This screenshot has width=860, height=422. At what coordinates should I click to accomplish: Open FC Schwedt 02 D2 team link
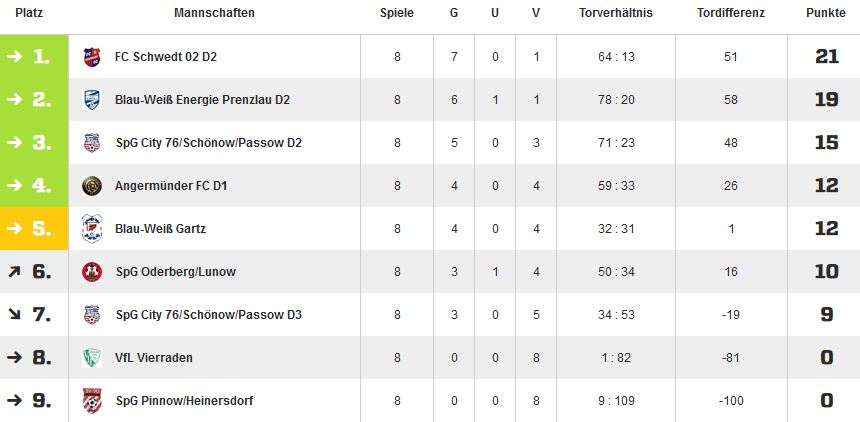click(166, 57)
